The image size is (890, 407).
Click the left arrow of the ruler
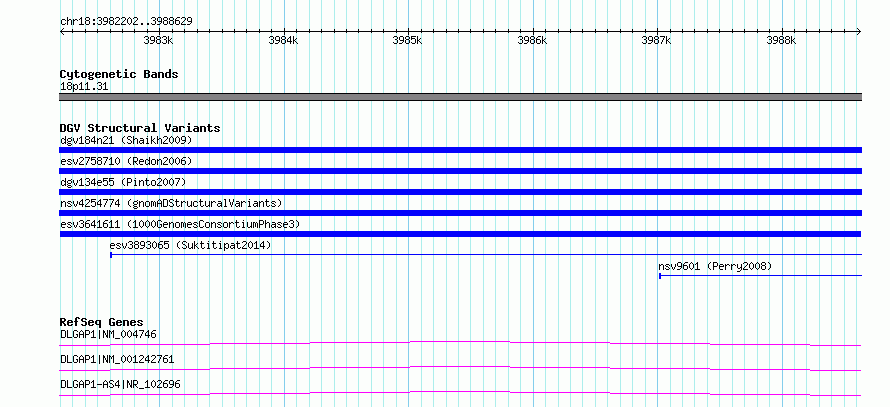(62, 31)
